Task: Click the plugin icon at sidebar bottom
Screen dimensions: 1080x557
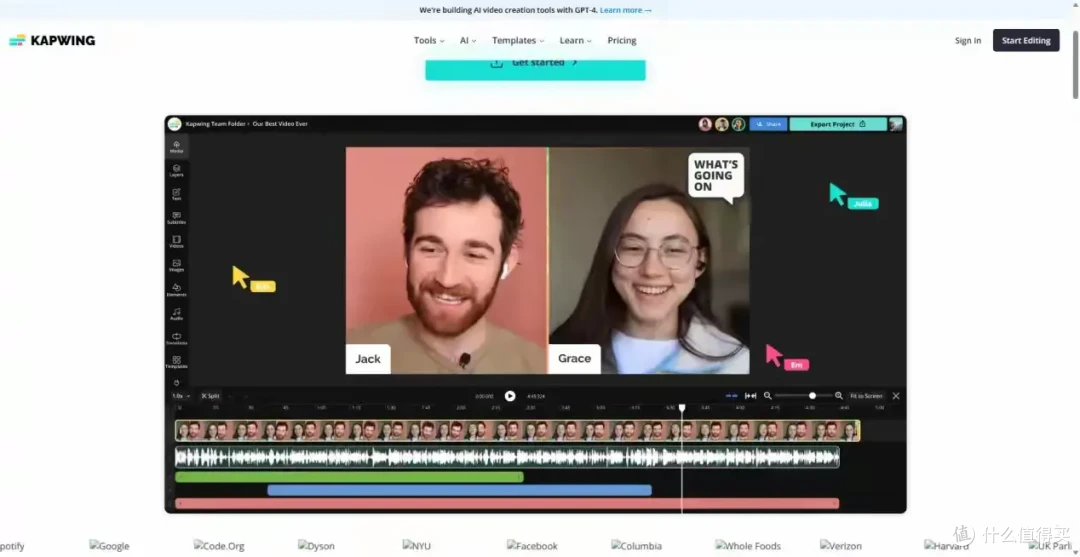Action: [176, 382]
